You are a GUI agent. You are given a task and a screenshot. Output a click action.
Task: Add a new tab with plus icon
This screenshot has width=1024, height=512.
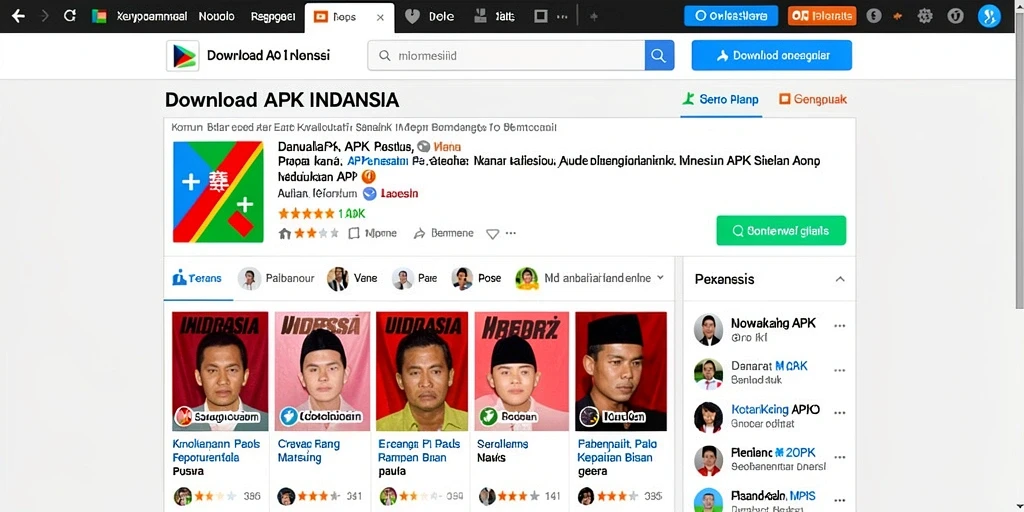tap(594, 17)
